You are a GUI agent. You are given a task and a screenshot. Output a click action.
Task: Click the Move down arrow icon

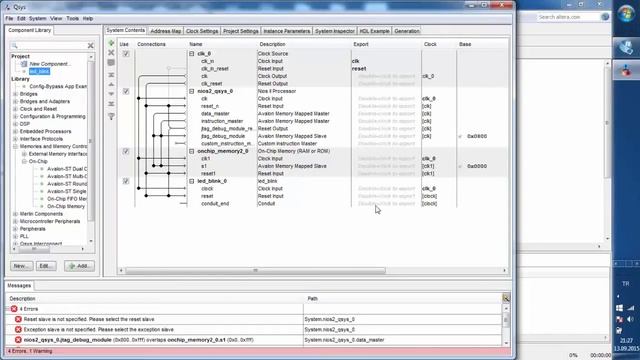tap(111, 94)
